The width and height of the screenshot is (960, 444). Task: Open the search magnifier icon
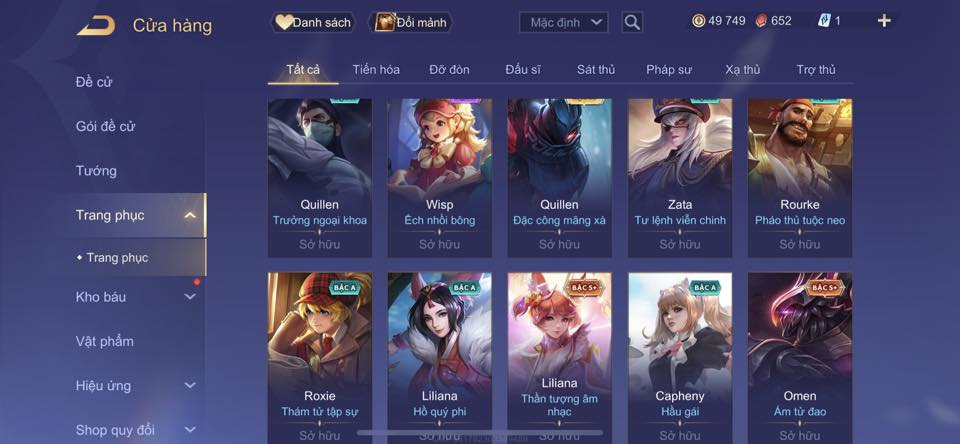(632, 23)
